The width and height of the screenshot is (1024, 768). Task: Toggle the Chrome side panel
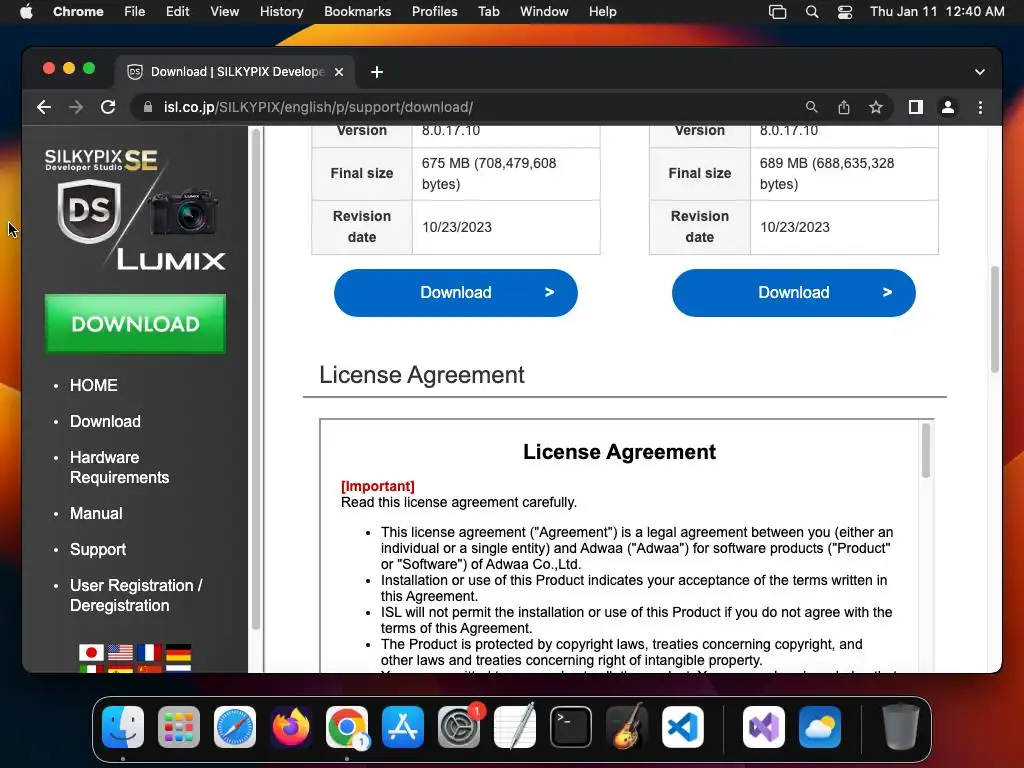[x=916, y=107]
